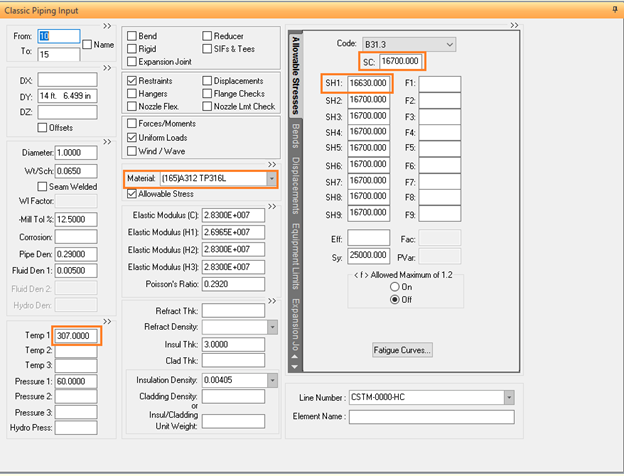Click the tab strip down arrow

[x=295, y=367]
